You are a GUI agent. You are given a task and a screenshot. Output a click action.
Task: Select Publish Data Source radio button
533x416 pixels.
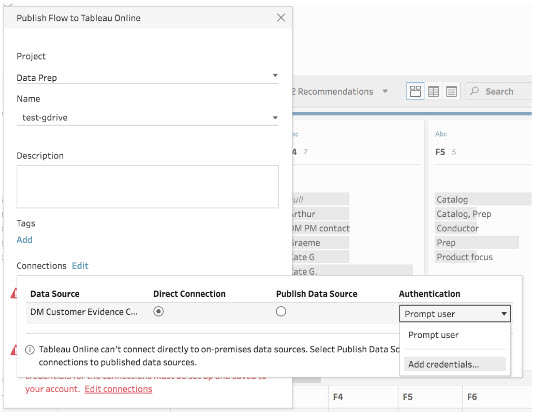coord(281,311)
